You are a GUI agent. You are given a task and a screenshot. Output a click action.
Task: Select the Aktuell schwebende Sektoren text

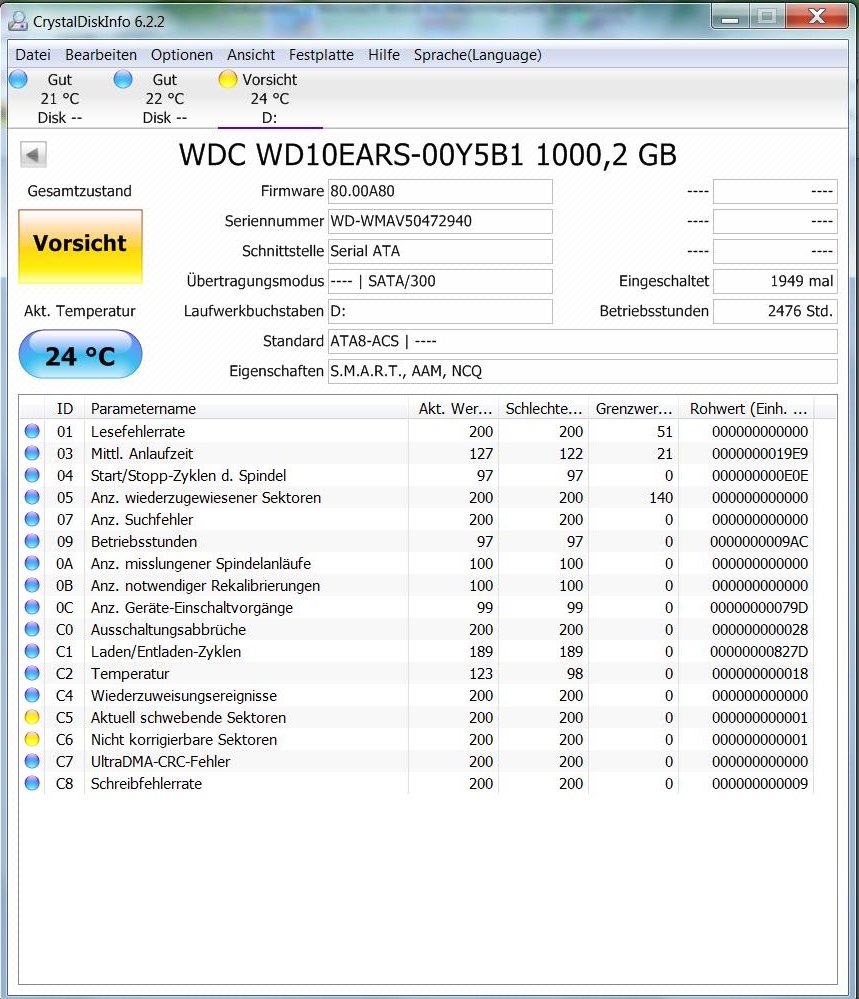(188, 718)
